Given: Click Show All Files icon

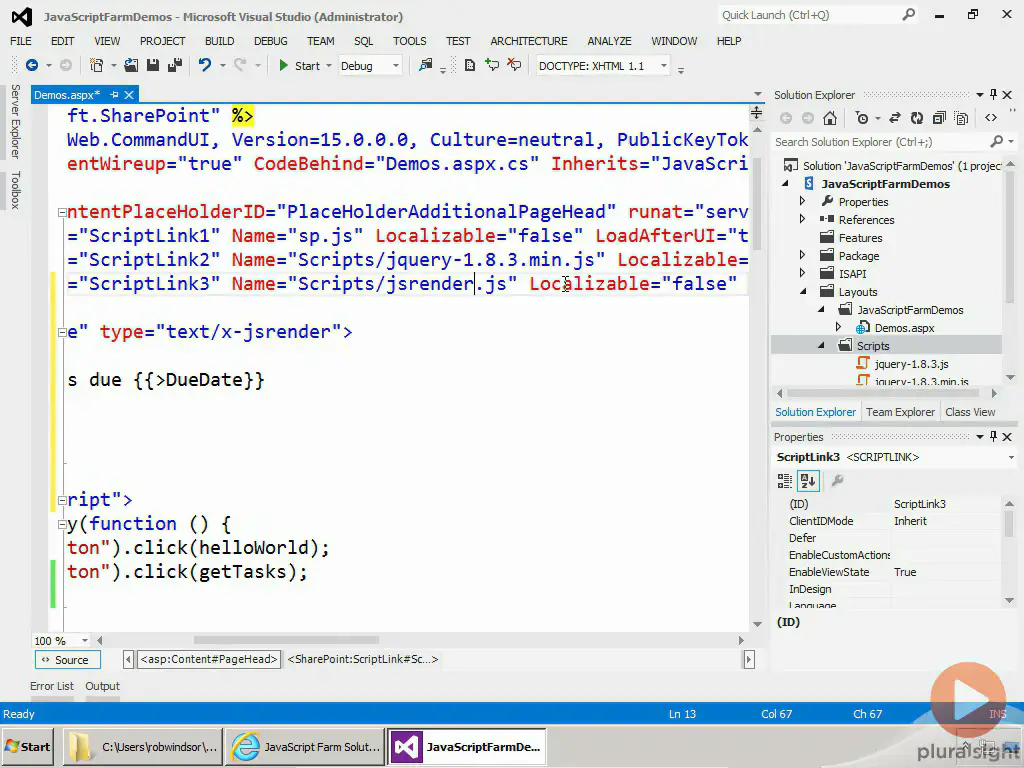Looking at the screenshot, I should (x=961, y=118).
